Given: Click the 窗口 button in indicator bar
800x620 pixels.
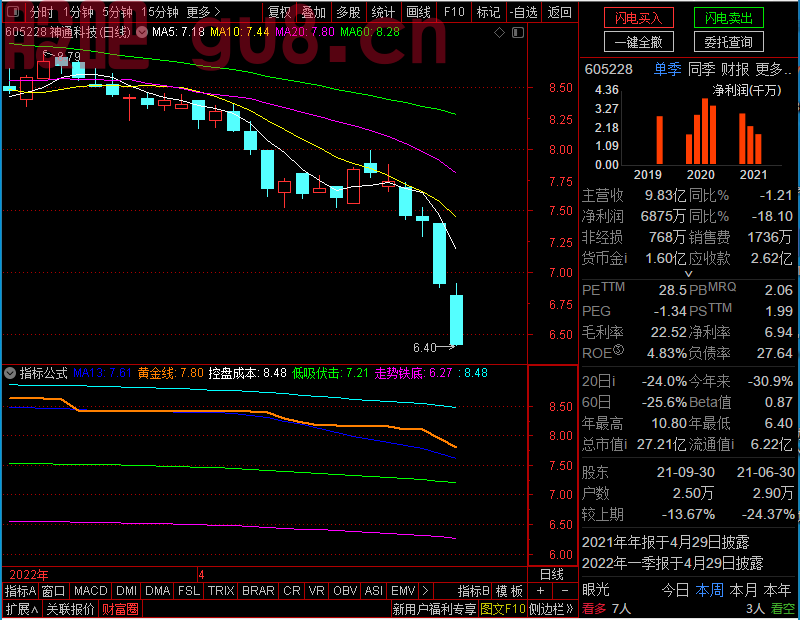Looking at the screenshot, I should tap(54, 591).
